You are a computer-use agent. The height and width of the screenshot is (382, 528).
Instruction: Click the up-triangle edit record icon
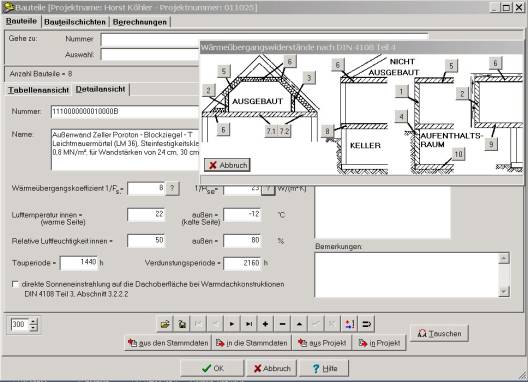(x=299, y=324)
